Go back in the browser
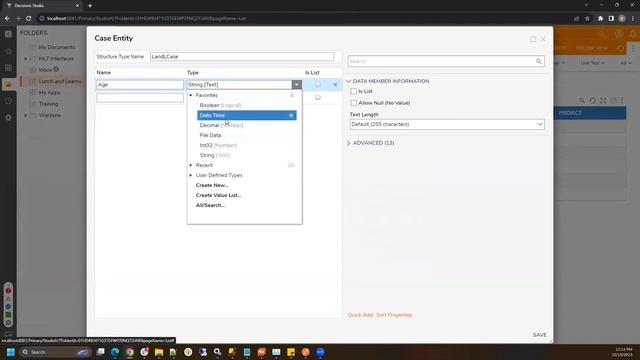This screenshot has height=360, width=640. [x=7, y=18]
